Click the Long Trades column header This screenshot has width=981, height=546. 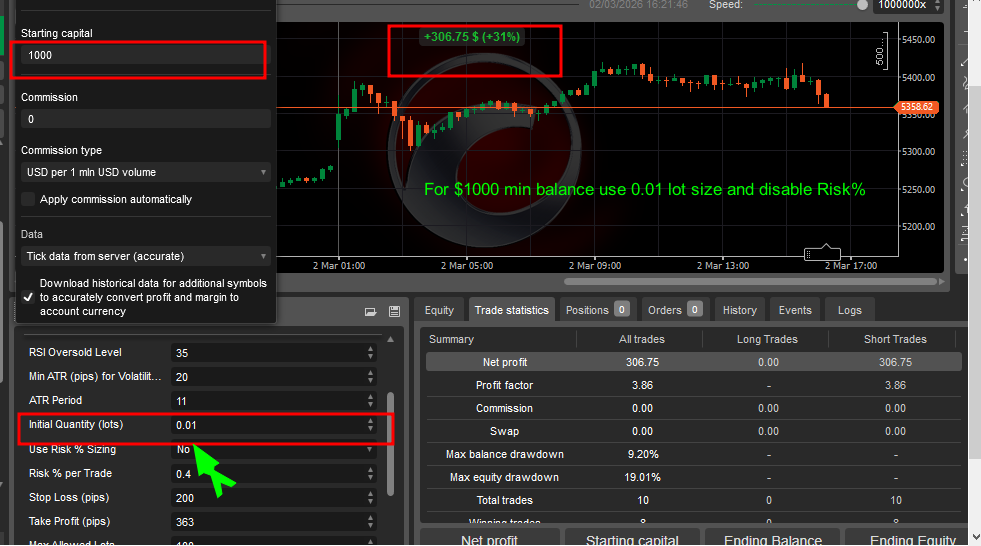point(767,339)
